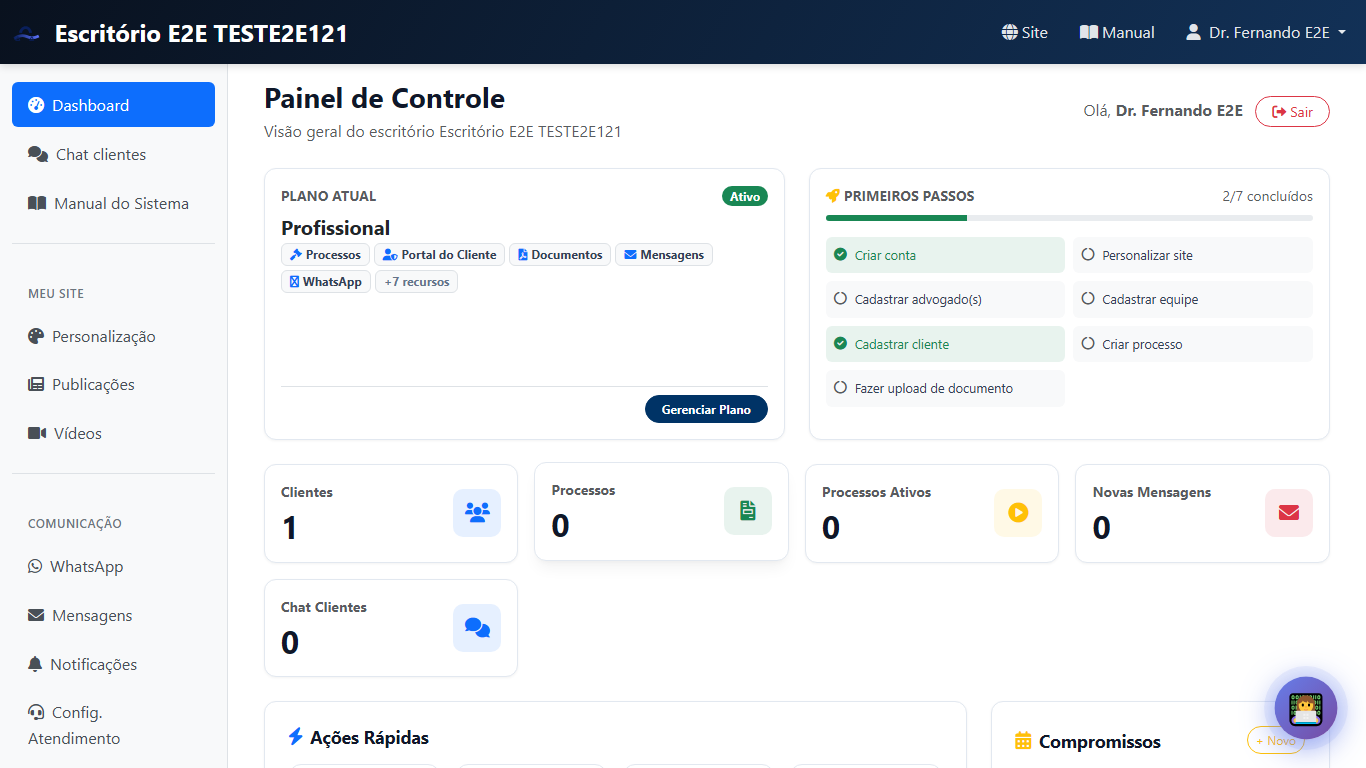The image size is (1366, 768).
Task: Click the document icon in Processos card
Action: [x=748, y=511]
